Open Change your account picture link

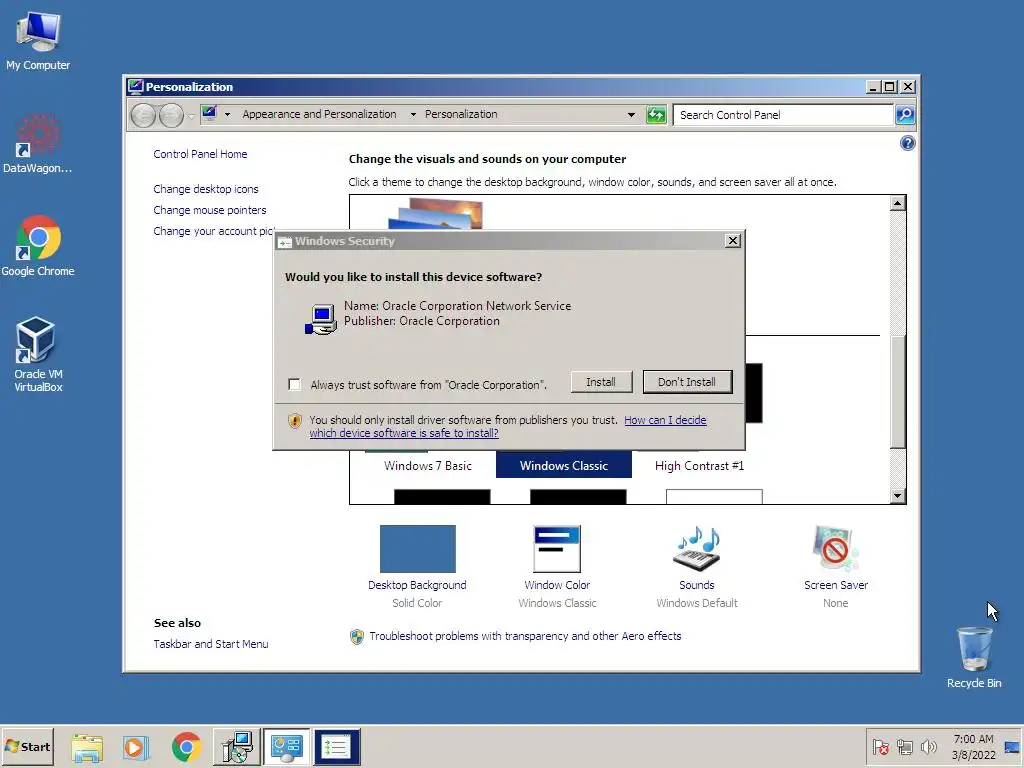[213, 231]
